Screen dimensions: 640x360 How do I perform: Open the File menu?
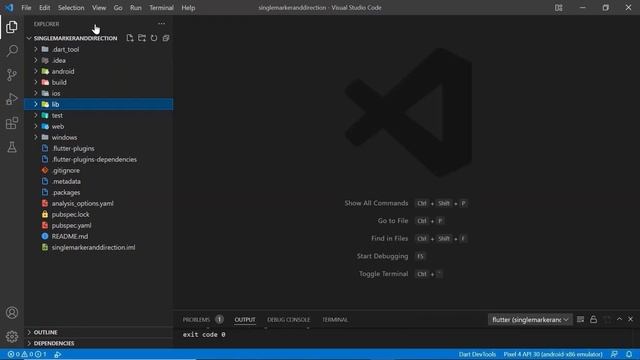tap(26, 8)
